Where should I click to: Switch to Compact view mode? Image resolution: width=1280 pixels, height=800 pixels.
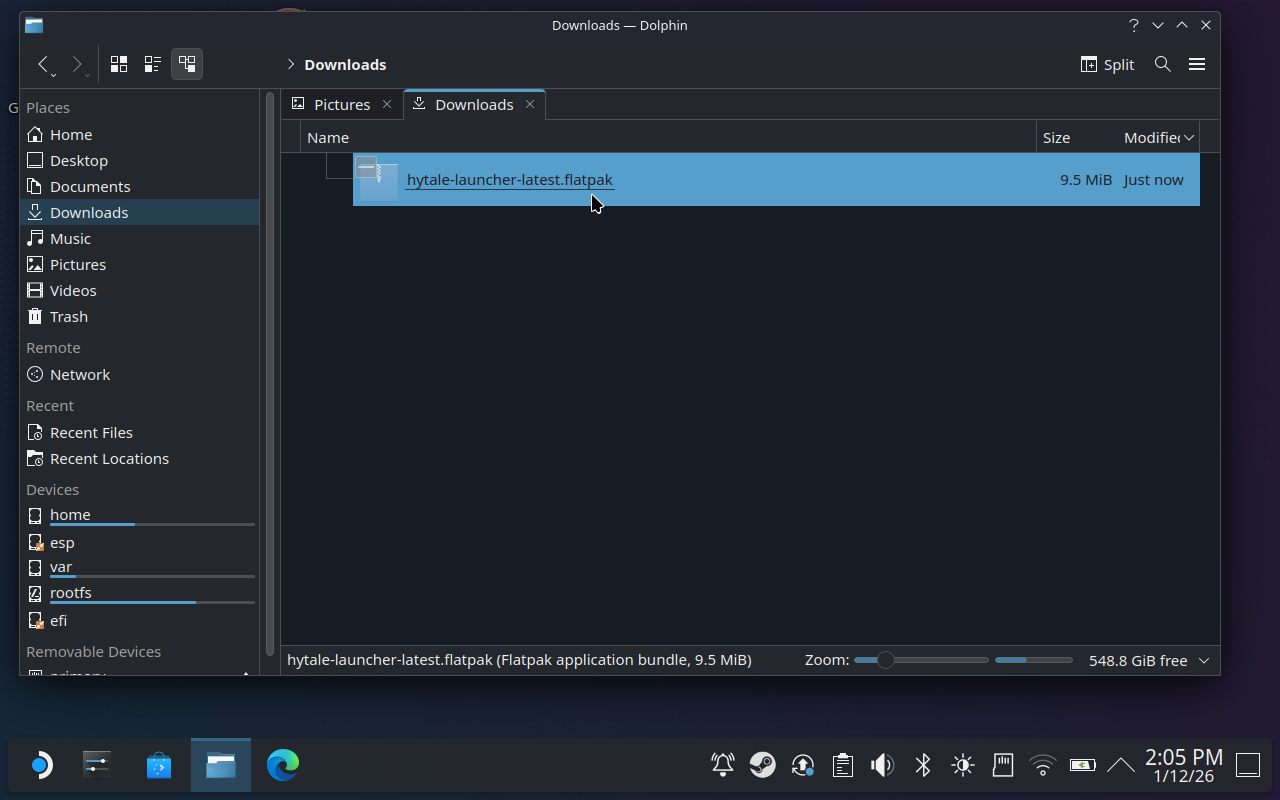[x=152, y=63]
